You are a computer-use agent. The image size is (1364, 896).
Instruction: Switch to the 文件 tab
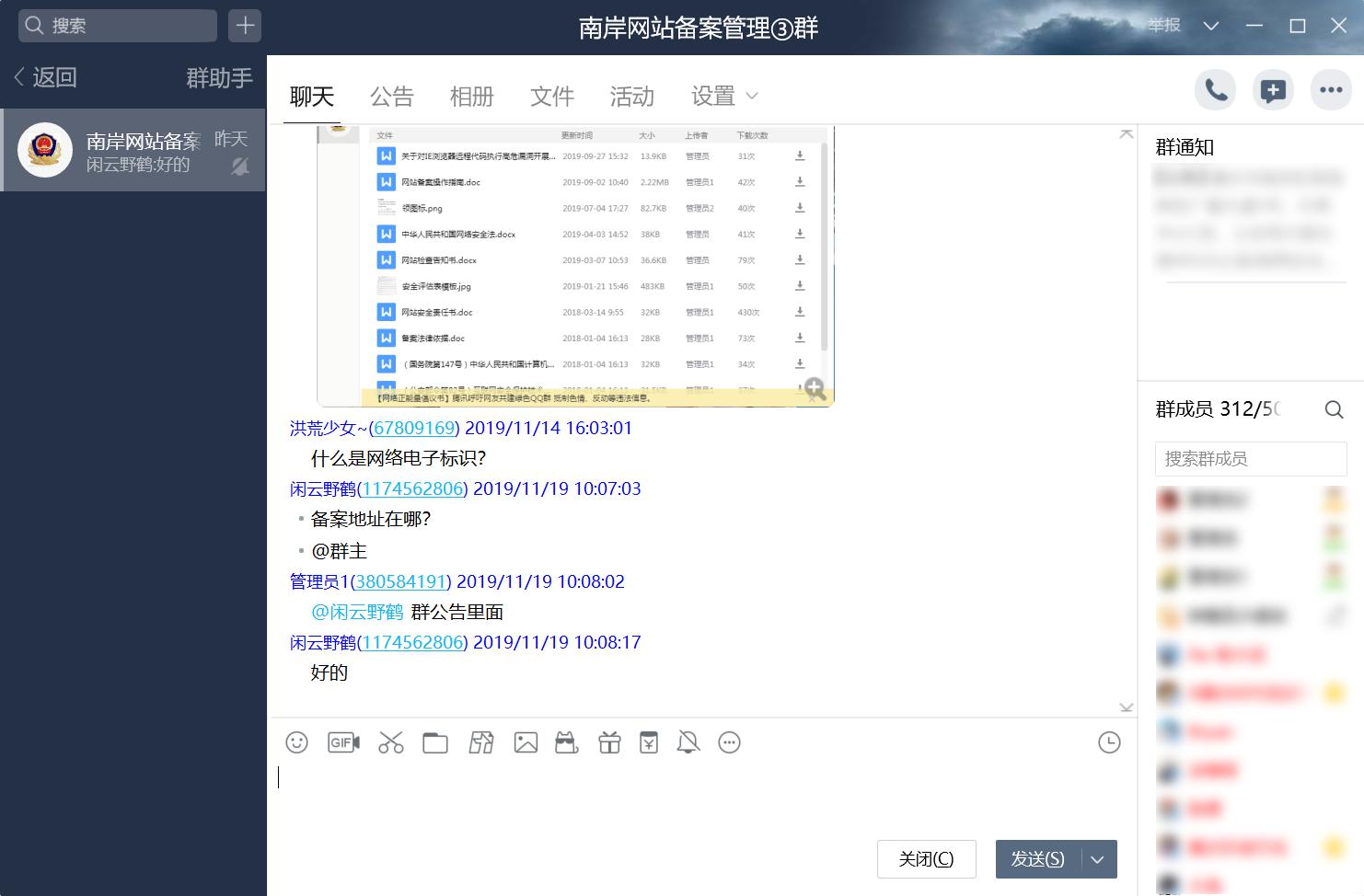tap(552, 97)
